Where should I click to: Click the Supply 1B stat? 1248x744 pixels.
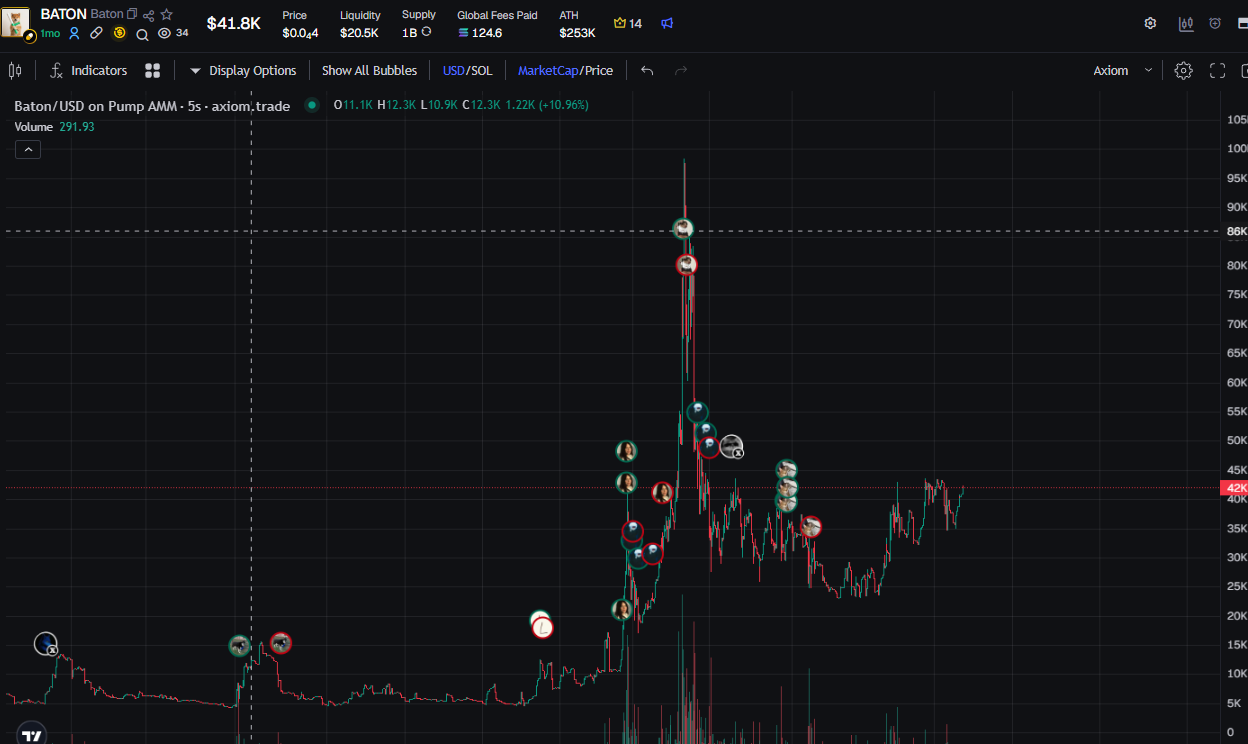tap(418, 24)
